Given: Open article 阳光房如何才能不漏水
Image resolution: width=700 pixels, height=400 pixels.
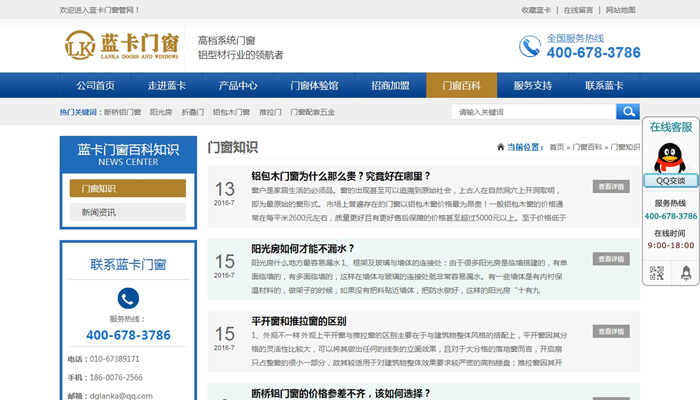Looking at the screenshot, I should (303, 248).
